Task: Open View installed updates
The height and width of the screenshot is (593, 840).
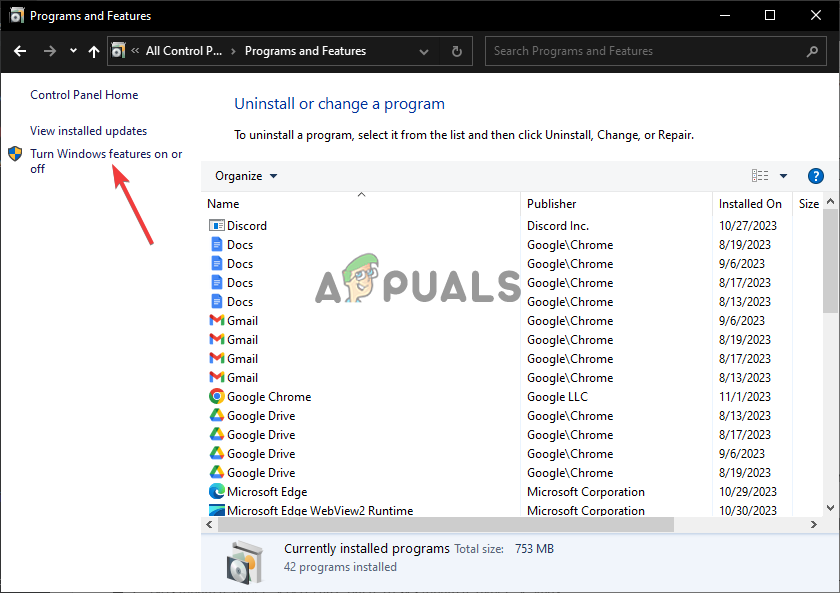Action: pos(88,130)
